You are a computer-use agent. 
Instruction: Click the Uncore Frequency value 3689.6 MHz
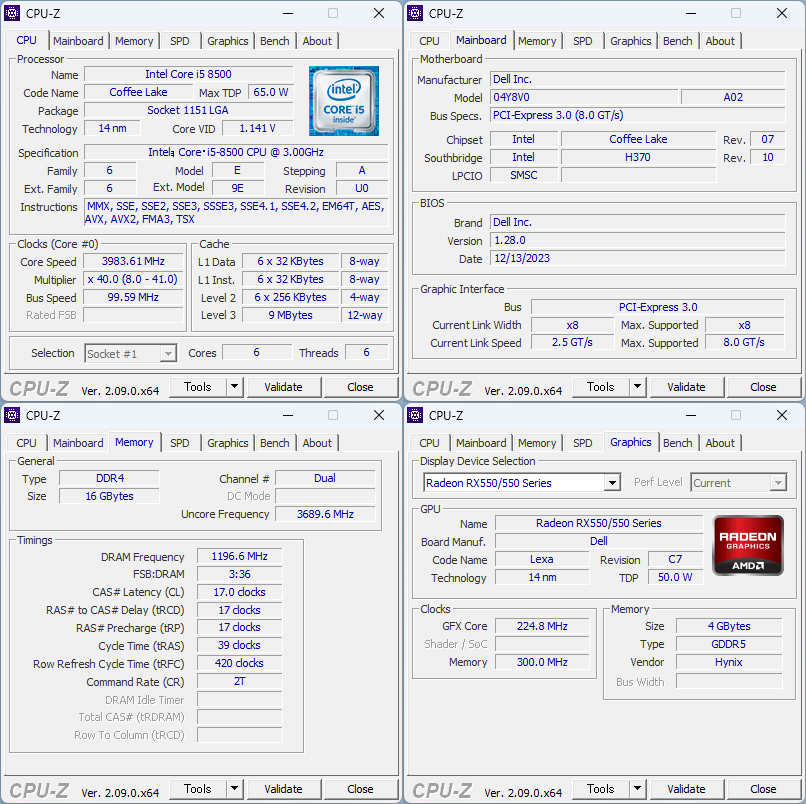pyautogui.click(x=325, y=514)
